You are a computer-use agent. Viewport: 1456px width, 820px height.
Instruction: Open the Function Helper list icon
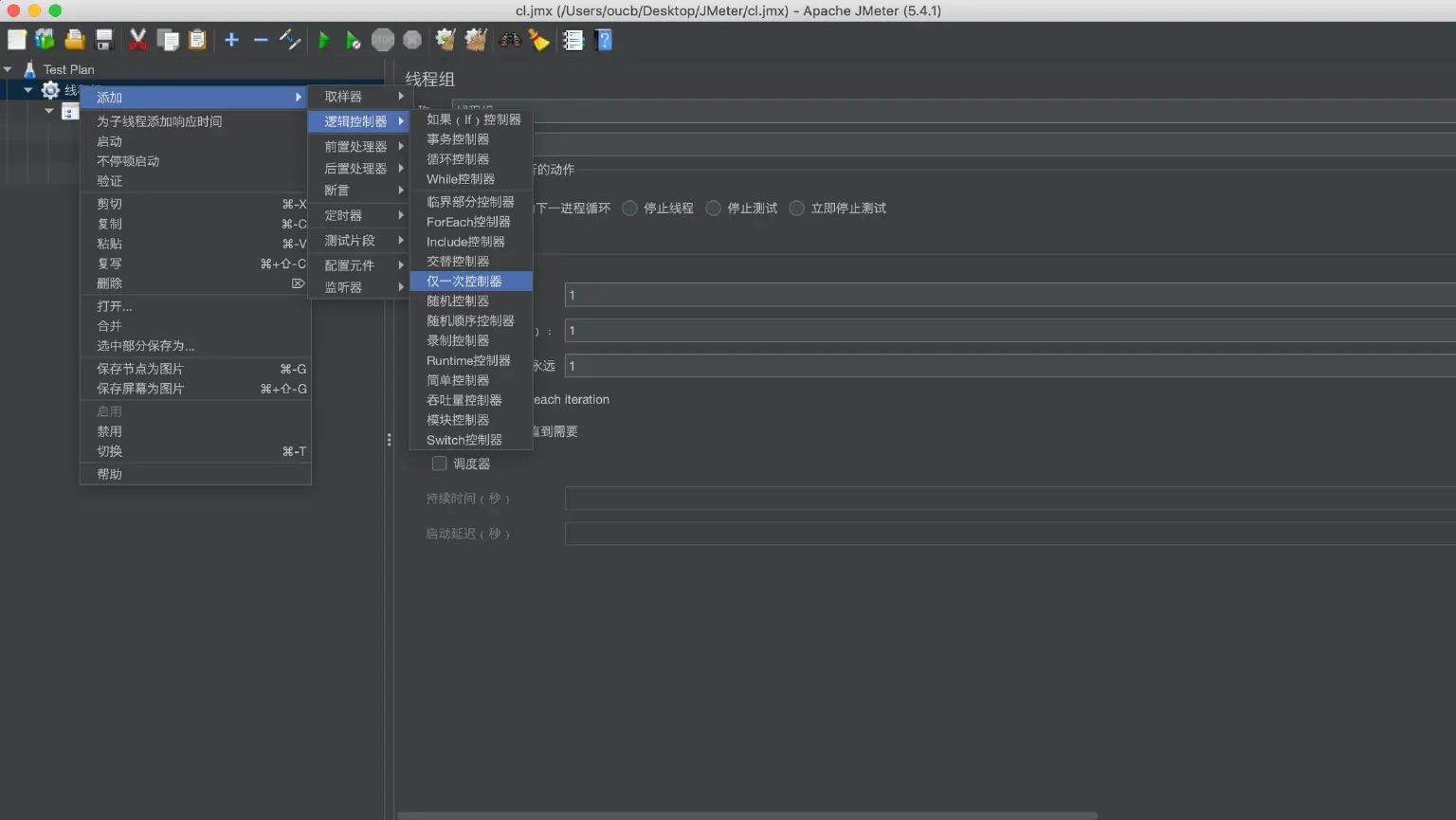573,40
